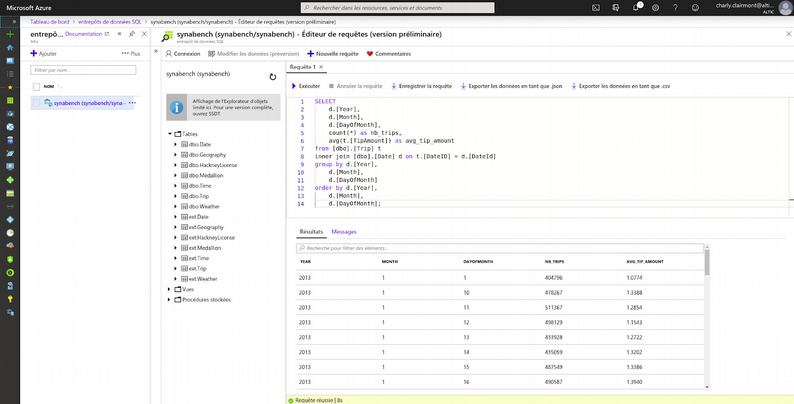Select the dbo.Medallion table

(206, 175)
